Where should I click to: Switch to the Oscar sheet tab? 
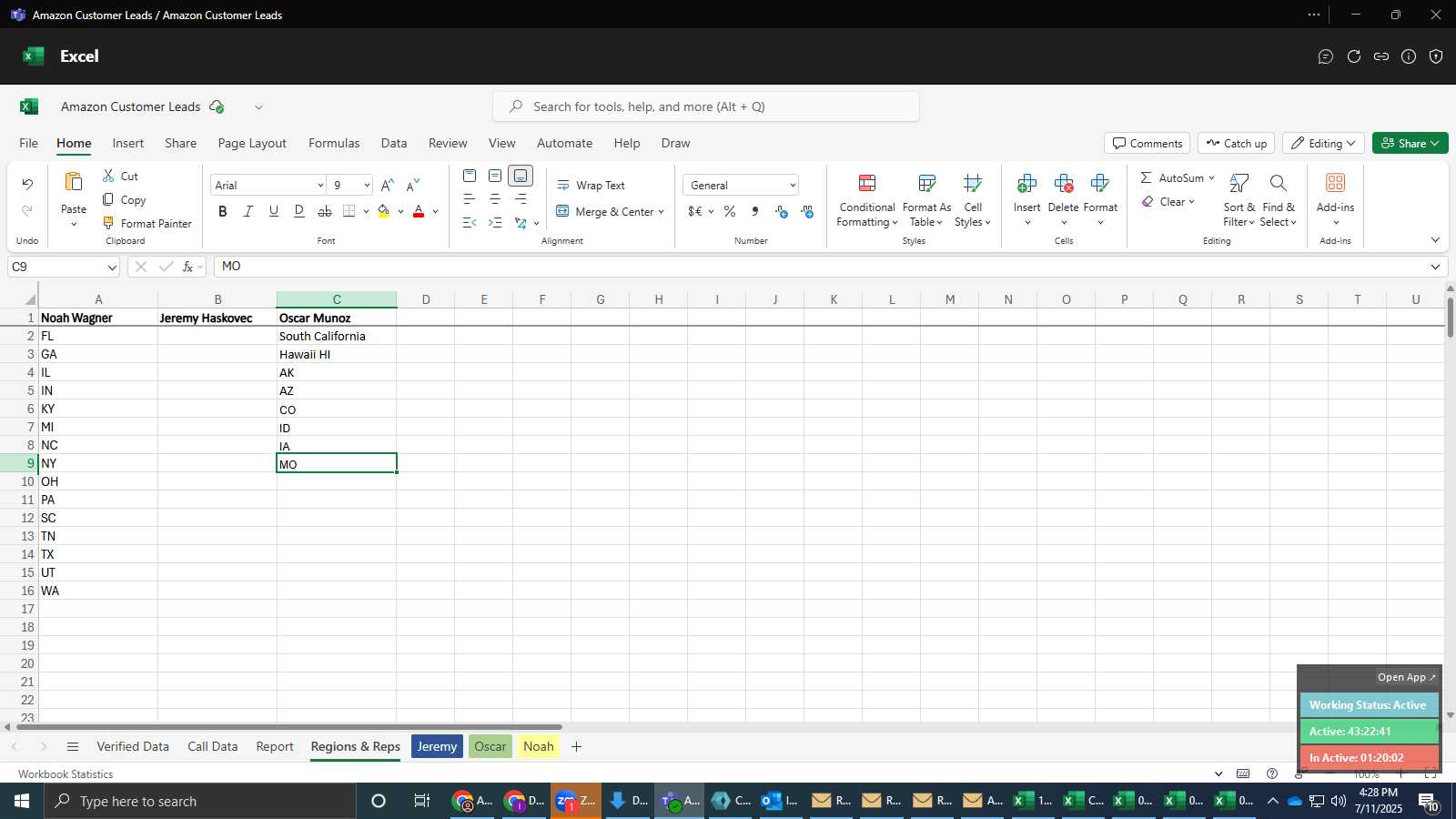(490, 746)
